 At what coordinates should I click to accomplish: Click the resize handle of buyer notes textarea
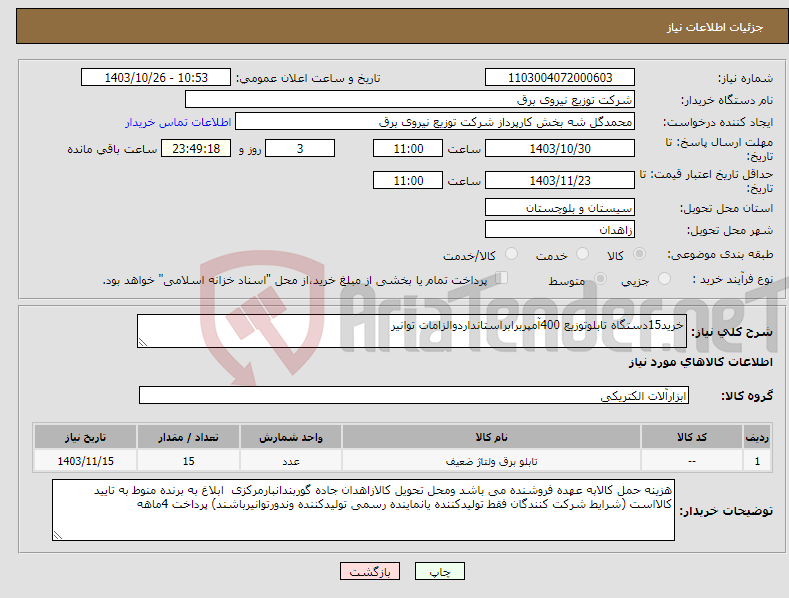(58, 535)
